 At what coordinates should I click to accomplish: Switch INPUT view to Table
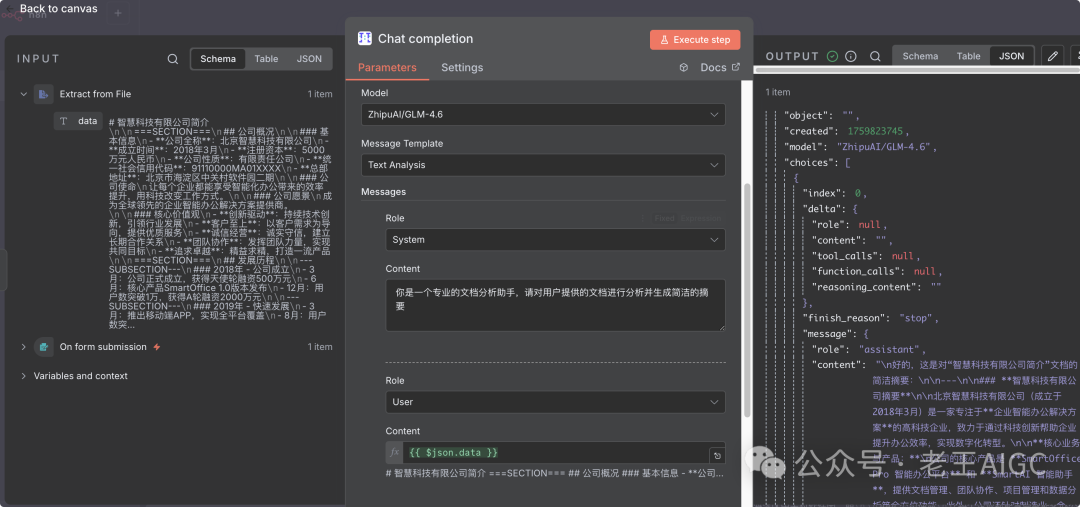click(267, 59)
